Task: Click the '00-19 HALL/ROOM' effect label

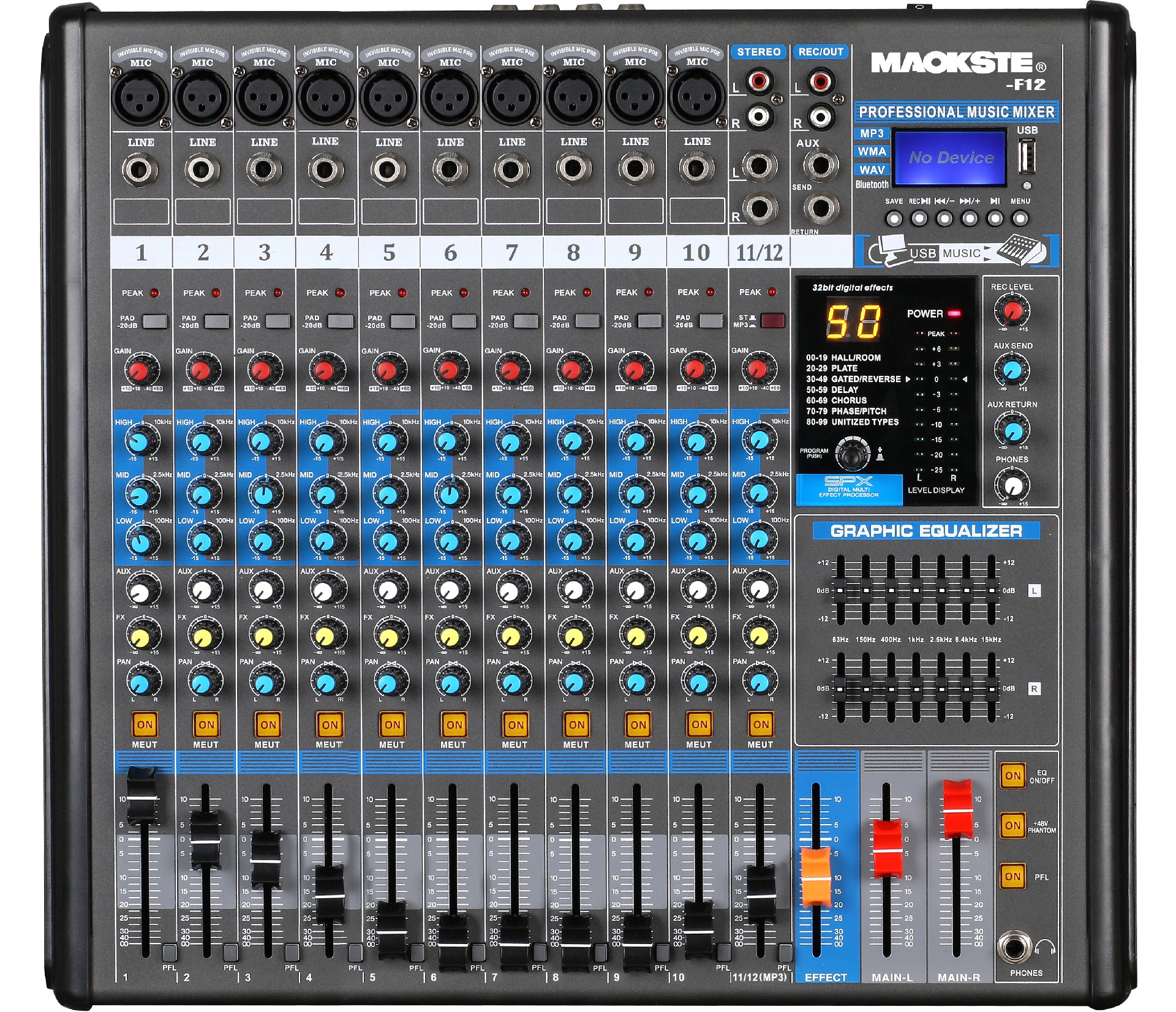Action: [x=843, y=358]
